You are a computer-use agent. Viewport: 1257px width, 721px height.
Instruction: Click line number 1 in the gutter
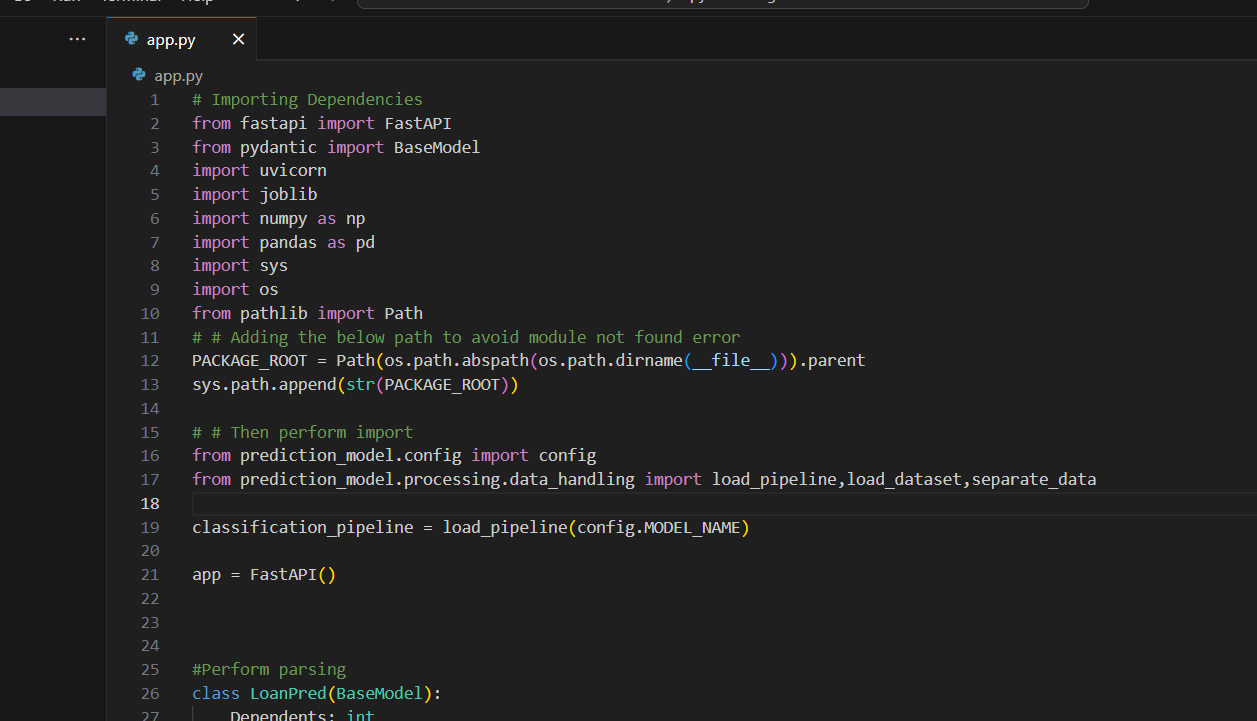coord(154,99)
